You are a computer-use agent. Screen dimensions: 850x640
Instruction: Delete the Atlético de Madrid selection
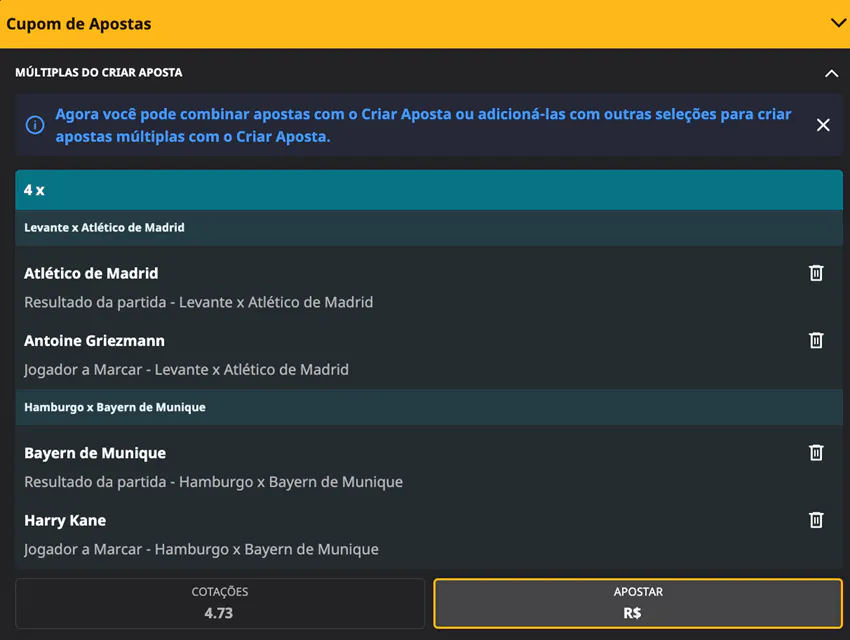(816, 273)
